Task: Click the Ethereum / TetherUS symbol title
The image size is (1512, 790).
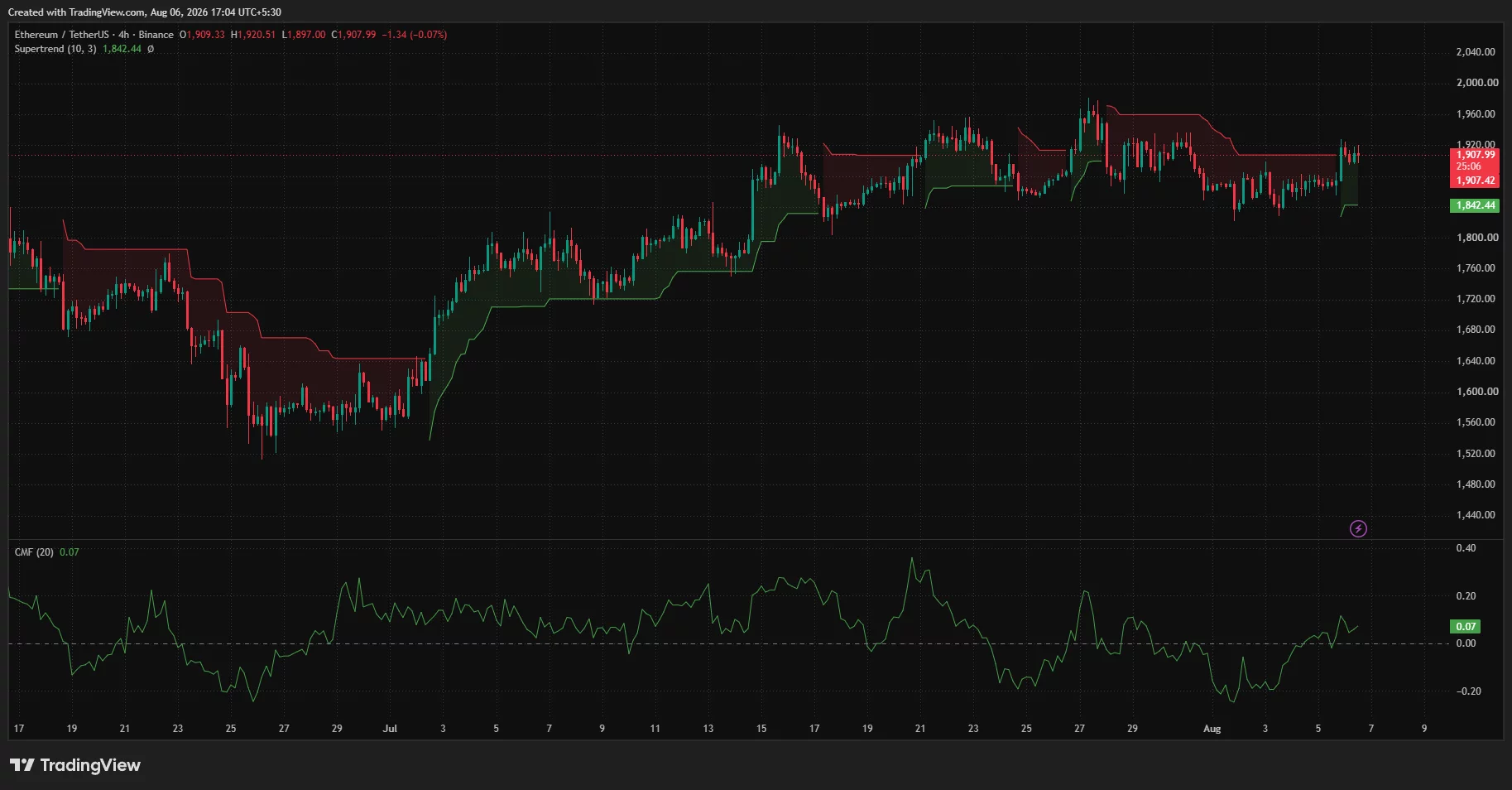Action: click(61, 35)
